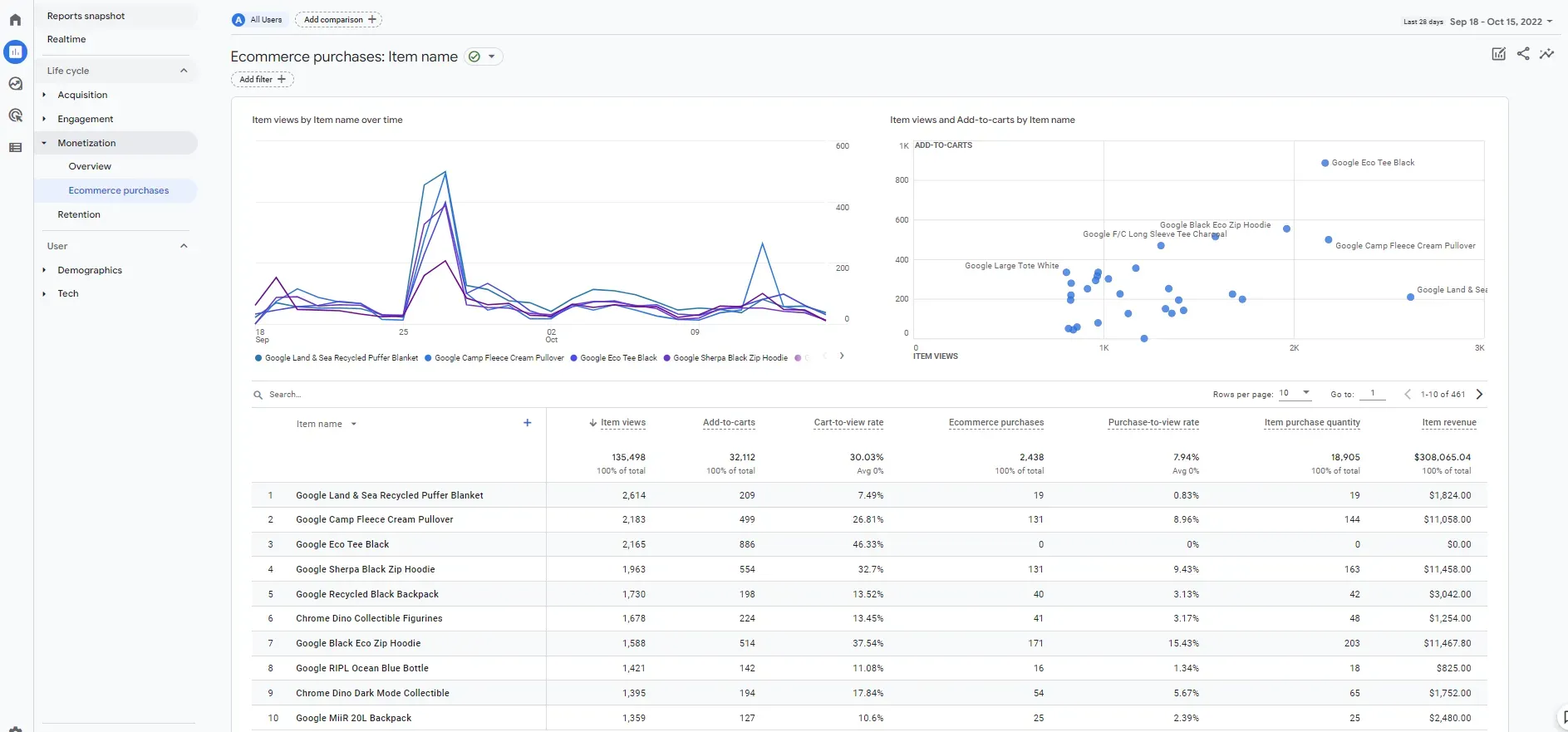1568x732 pixels.
Task: Open the Advertising icon in the left rail
Action: [x=15, y=115]
